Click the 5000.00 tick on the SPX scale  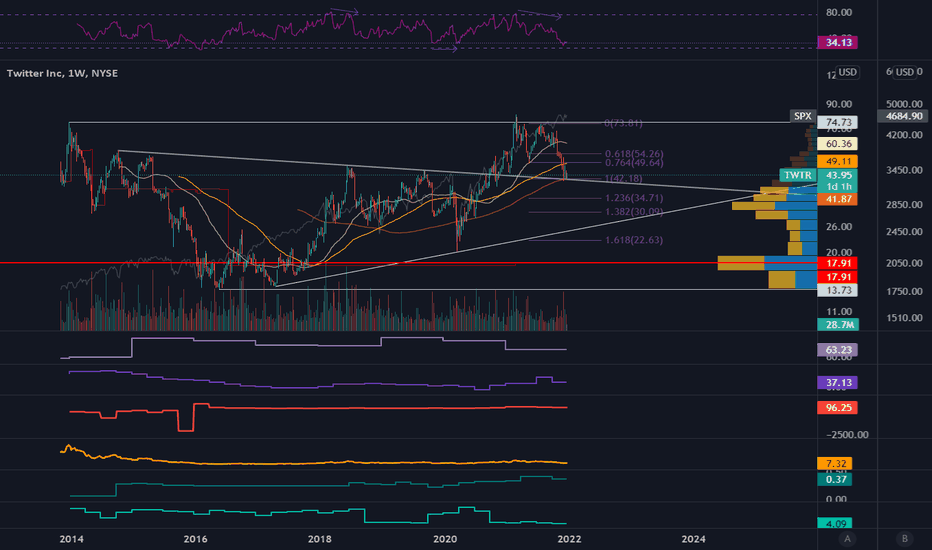coord(904,104)
